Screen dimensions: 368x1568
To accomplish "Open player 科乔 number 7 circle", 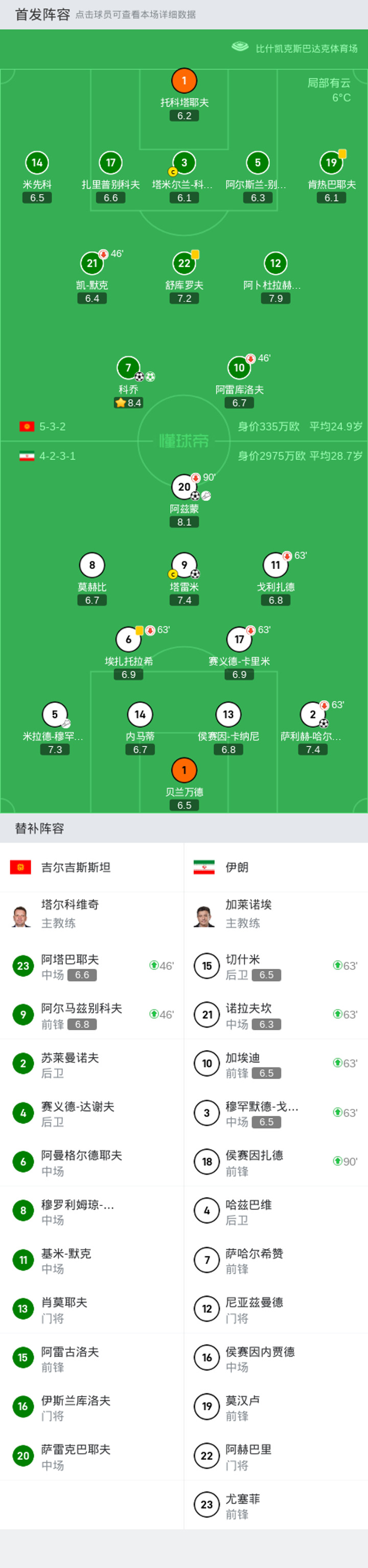I will coord(128,368).
